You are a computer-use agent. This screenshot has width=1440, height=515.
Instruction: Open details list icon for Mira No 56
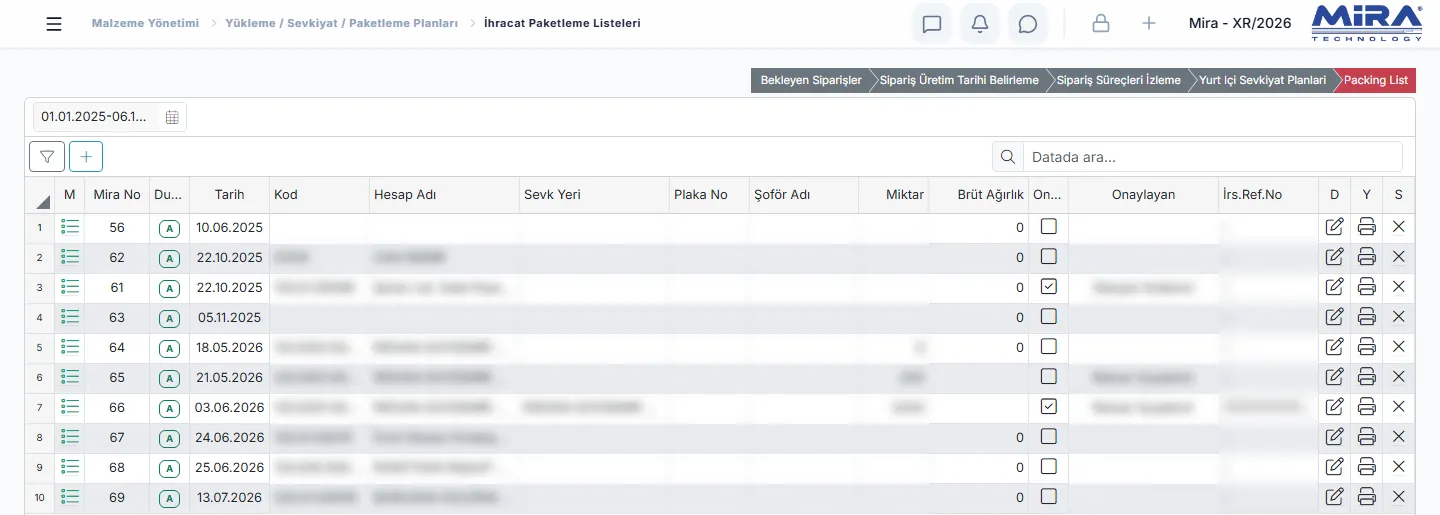(69, 227)
